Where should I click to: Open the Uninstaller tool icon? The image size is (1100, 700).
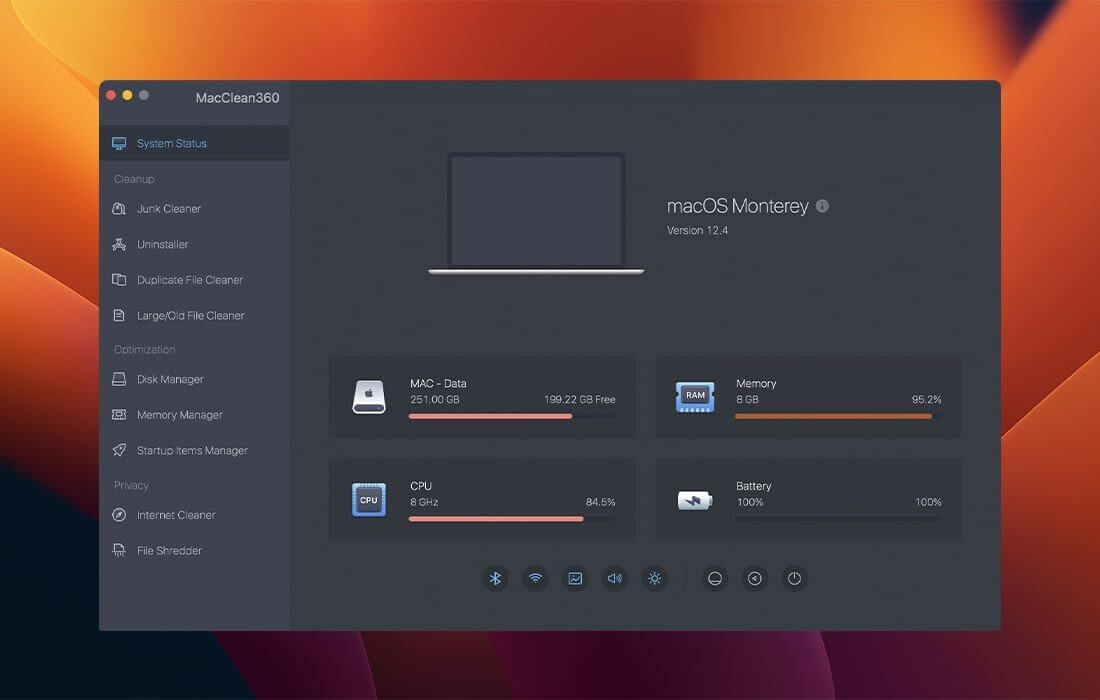click(x=120, y=244)
